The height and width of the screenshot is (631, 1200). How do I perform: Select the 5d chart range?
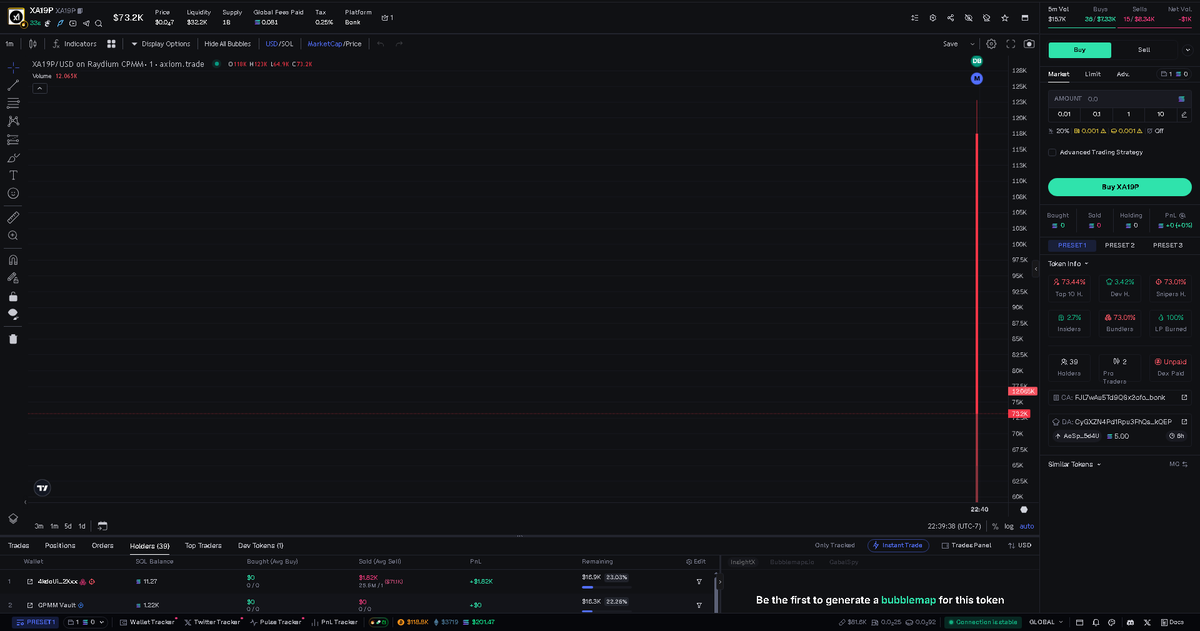(68, 526)
